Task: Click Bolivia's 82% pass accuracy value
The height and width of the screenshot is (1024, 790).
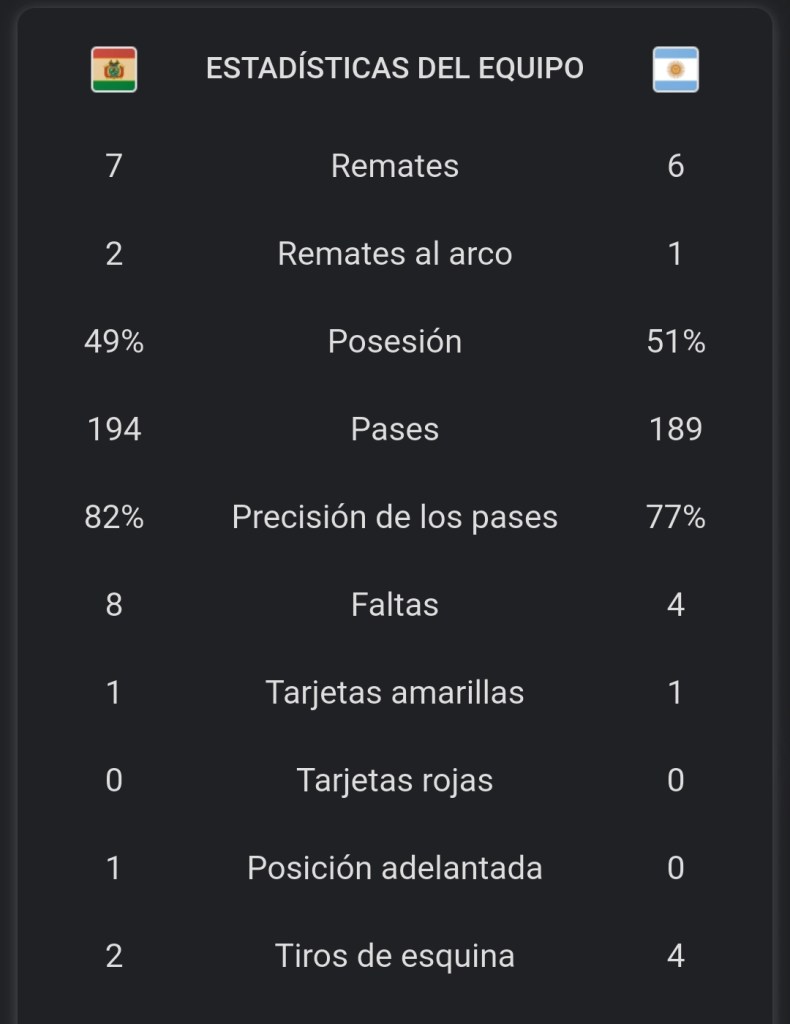Action: (x=114, y=517)
